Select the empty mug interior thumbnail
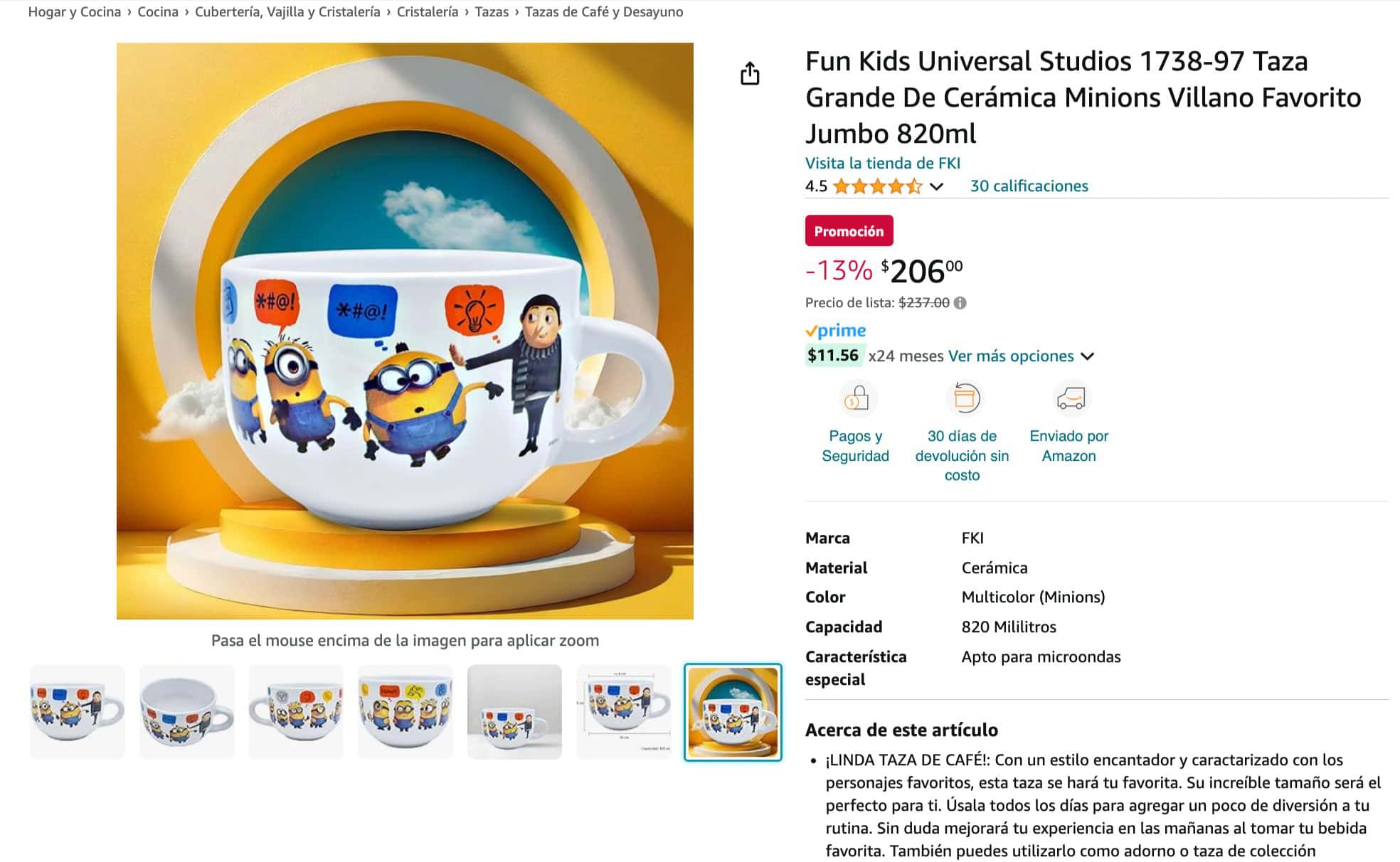 187,711
